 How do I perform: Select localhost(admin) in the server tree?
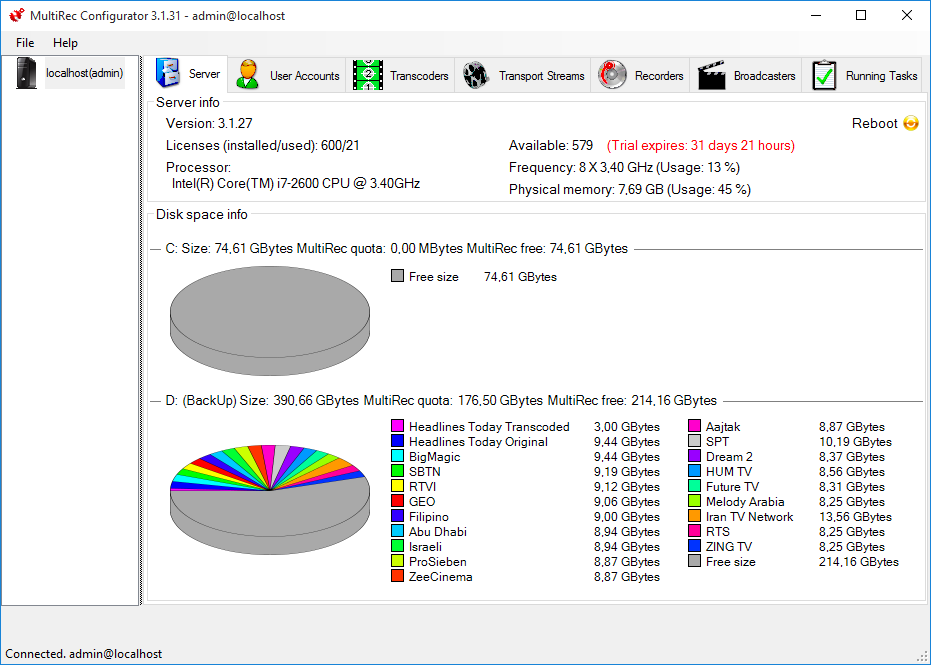pyautogui.click(x=85, y=73)
